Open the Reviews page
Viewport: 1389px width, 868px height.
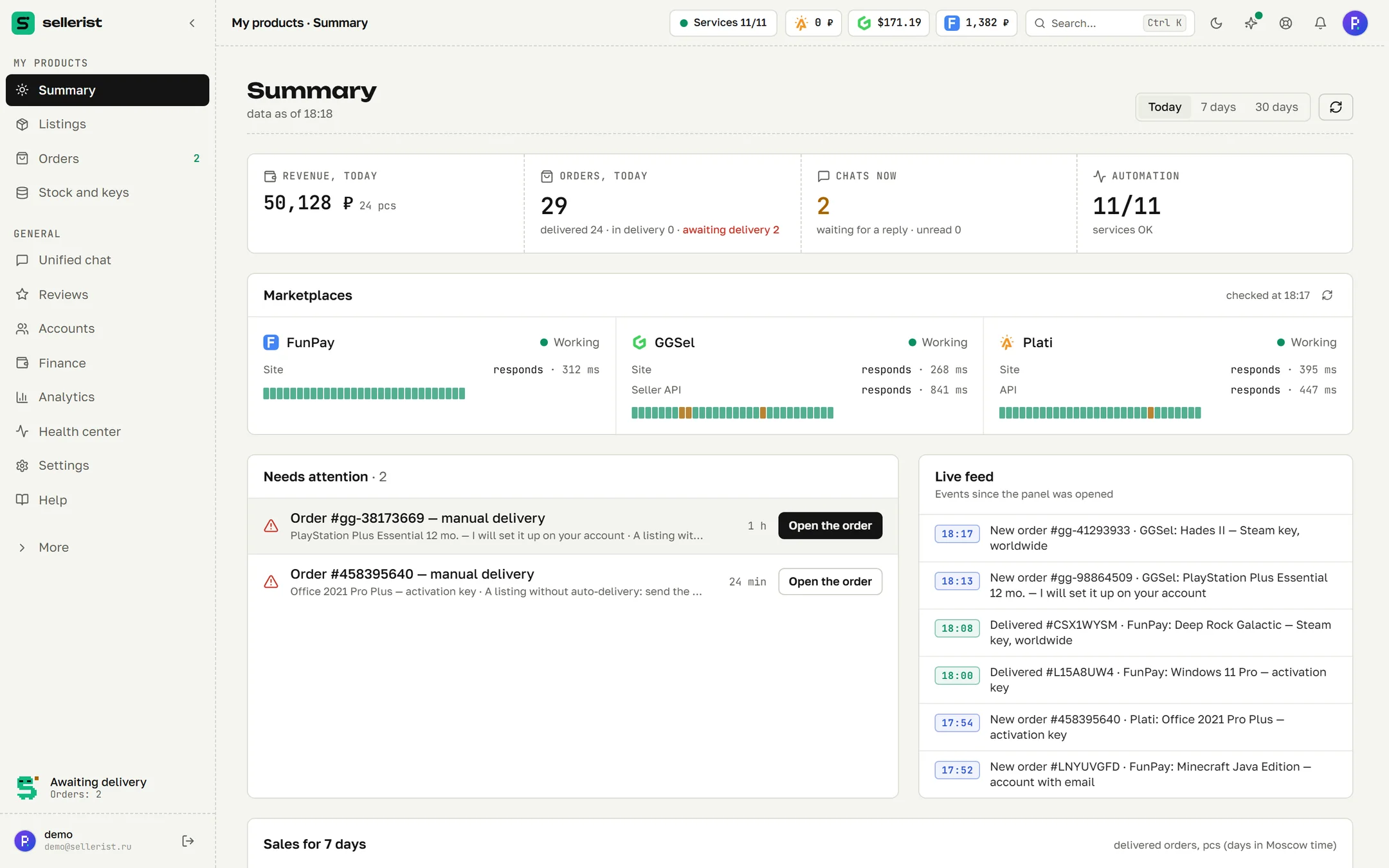(107, 294)
